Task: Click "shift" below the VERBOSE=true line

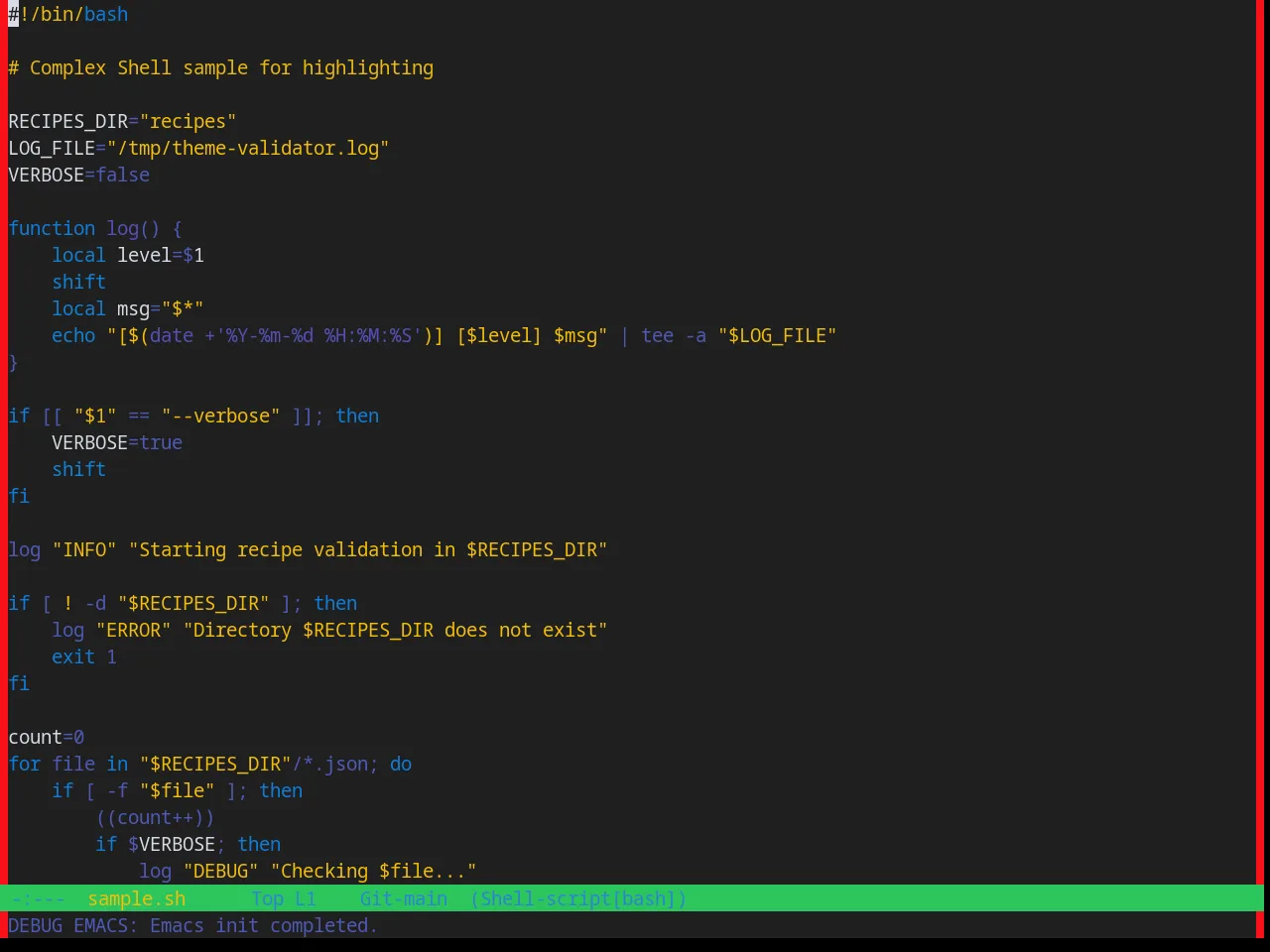Action: pyautogui.click(x=78, y=470)
